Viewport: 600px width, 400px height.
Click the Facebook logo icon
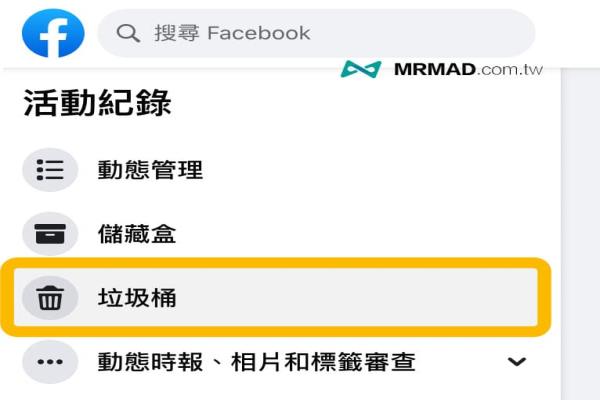[53, 33]
